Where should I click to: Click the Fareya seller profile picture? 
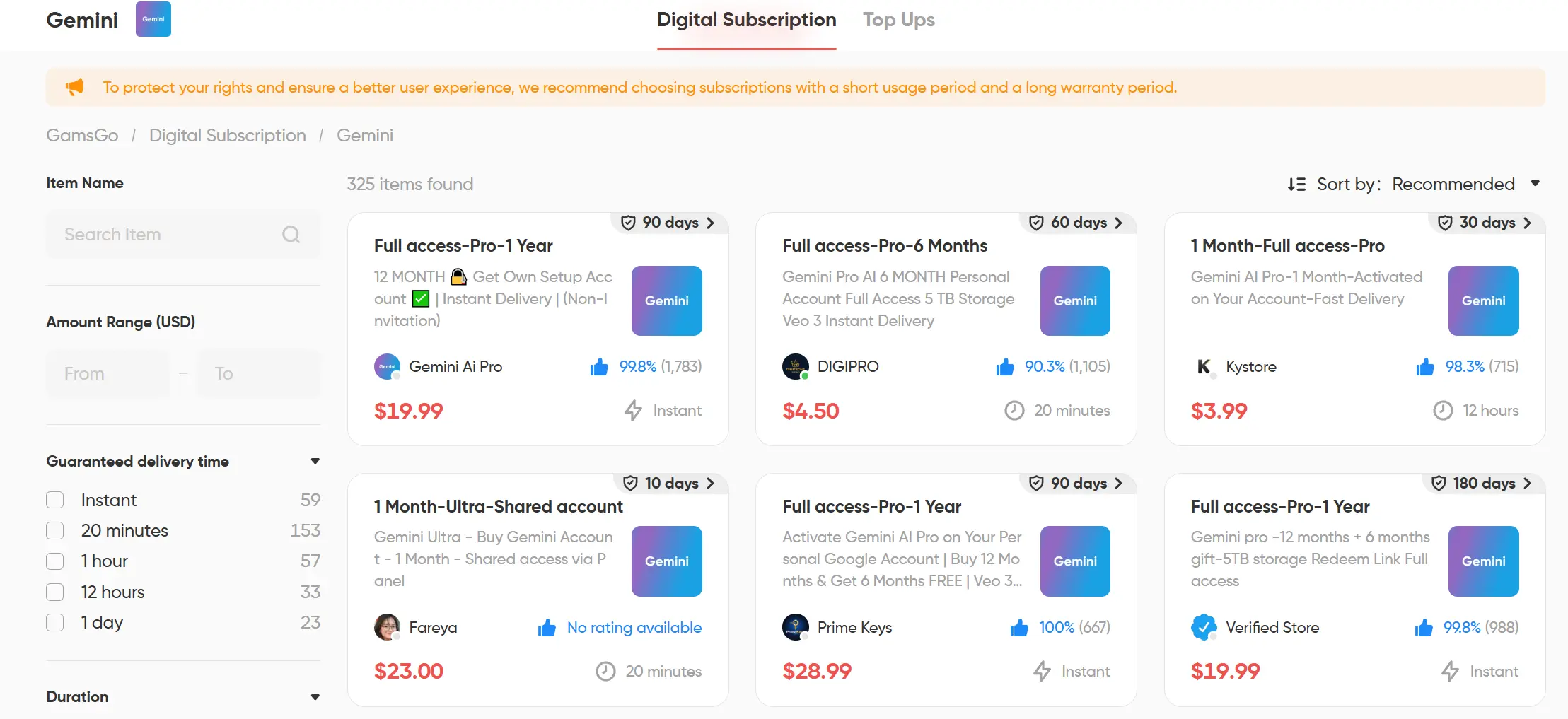coord(387,627)
